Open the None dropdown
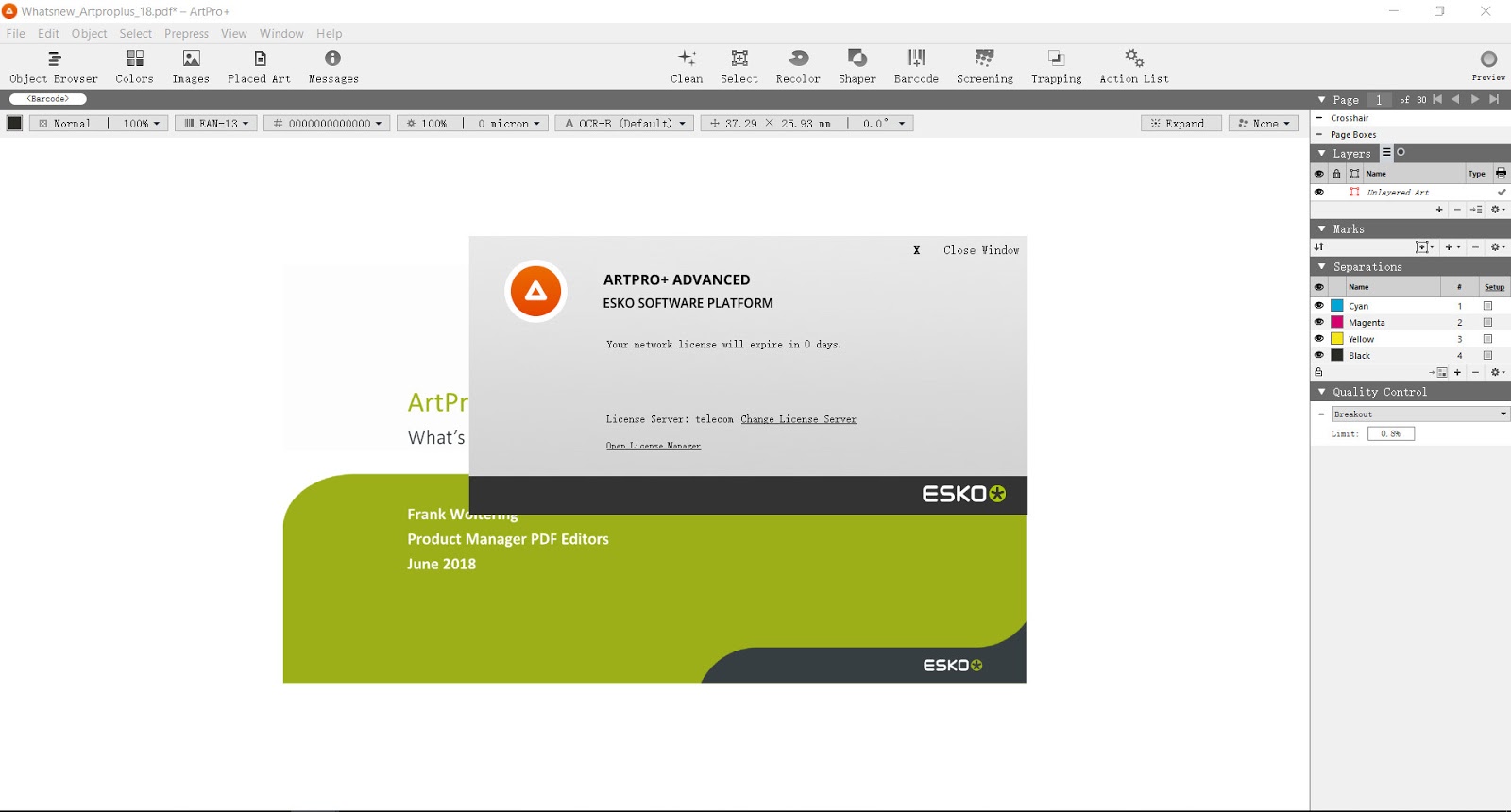The height and width of the screenshot is (812, 1511). [x=1264, y=123]
